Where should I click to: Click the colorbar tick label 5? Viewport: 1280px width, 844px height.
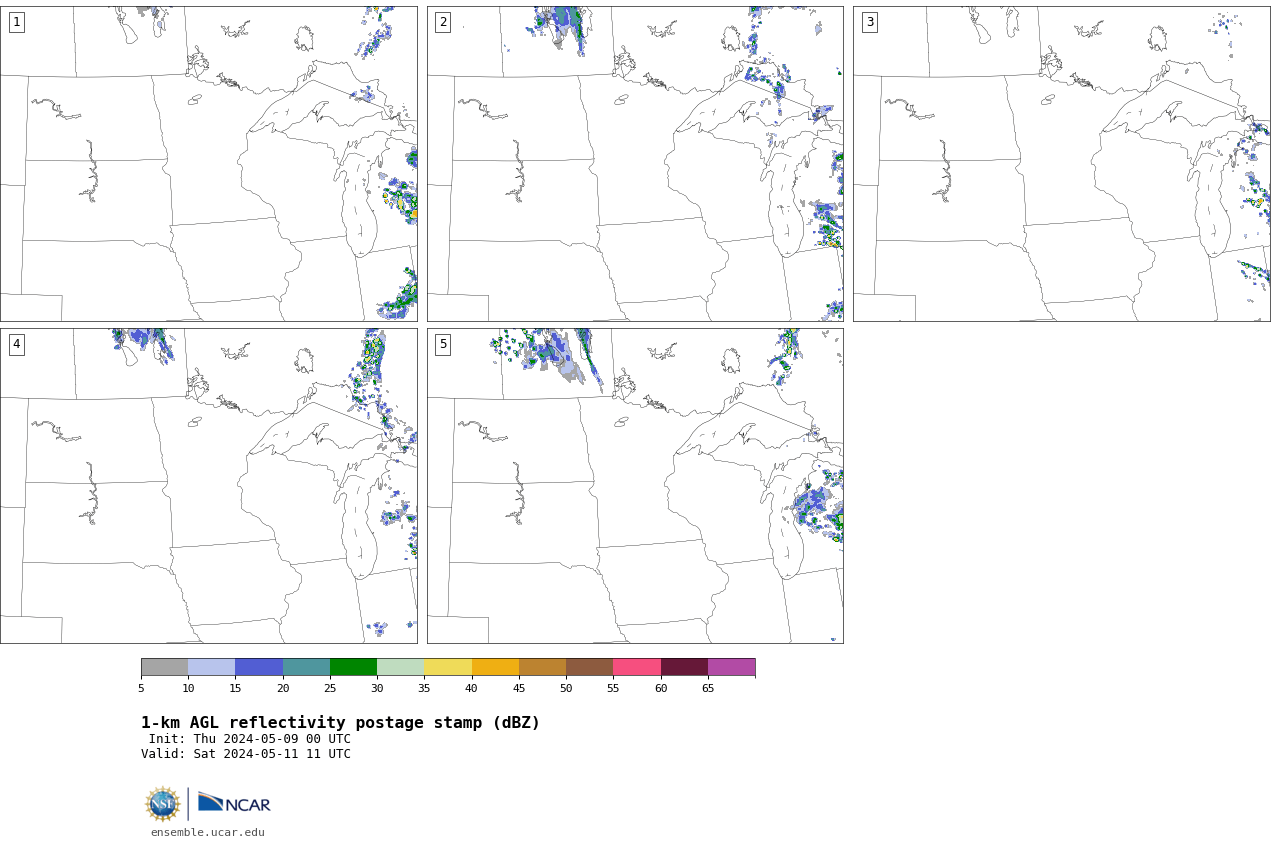(x=141, y=688)
